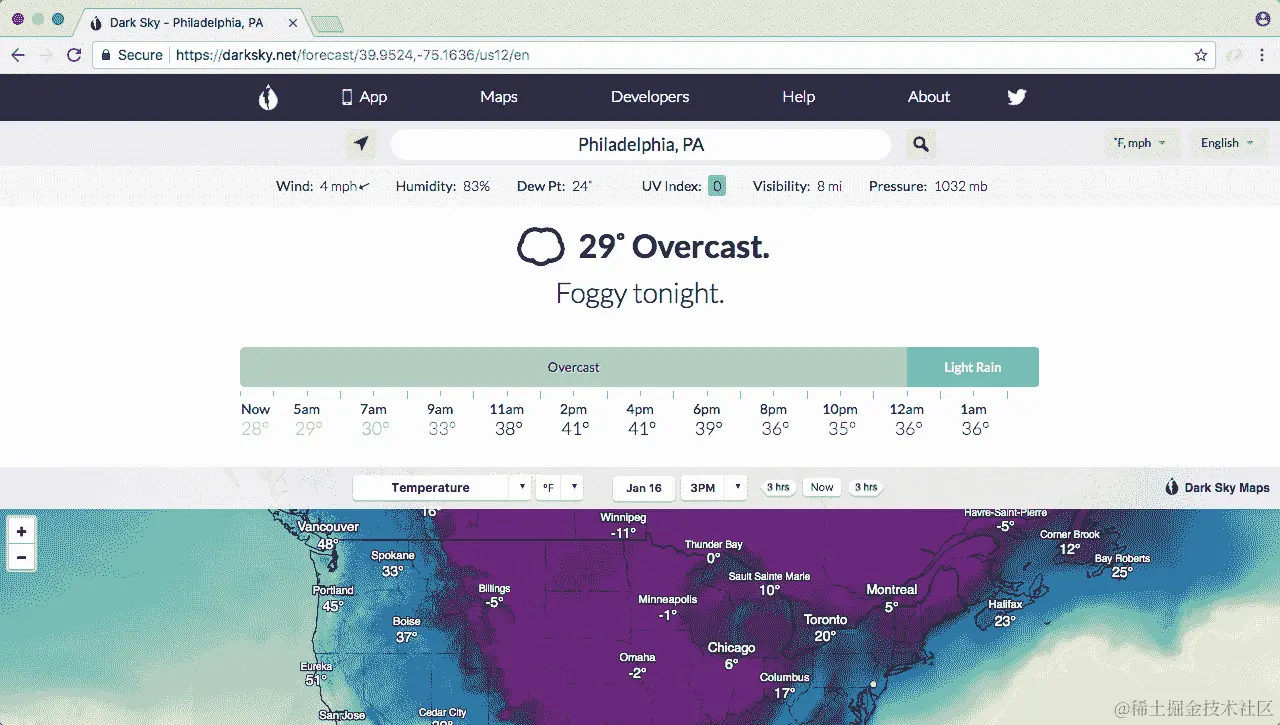Click the Light Rain timeline segment
Viewport: 1280px width, 725px height.
[973, 367]
